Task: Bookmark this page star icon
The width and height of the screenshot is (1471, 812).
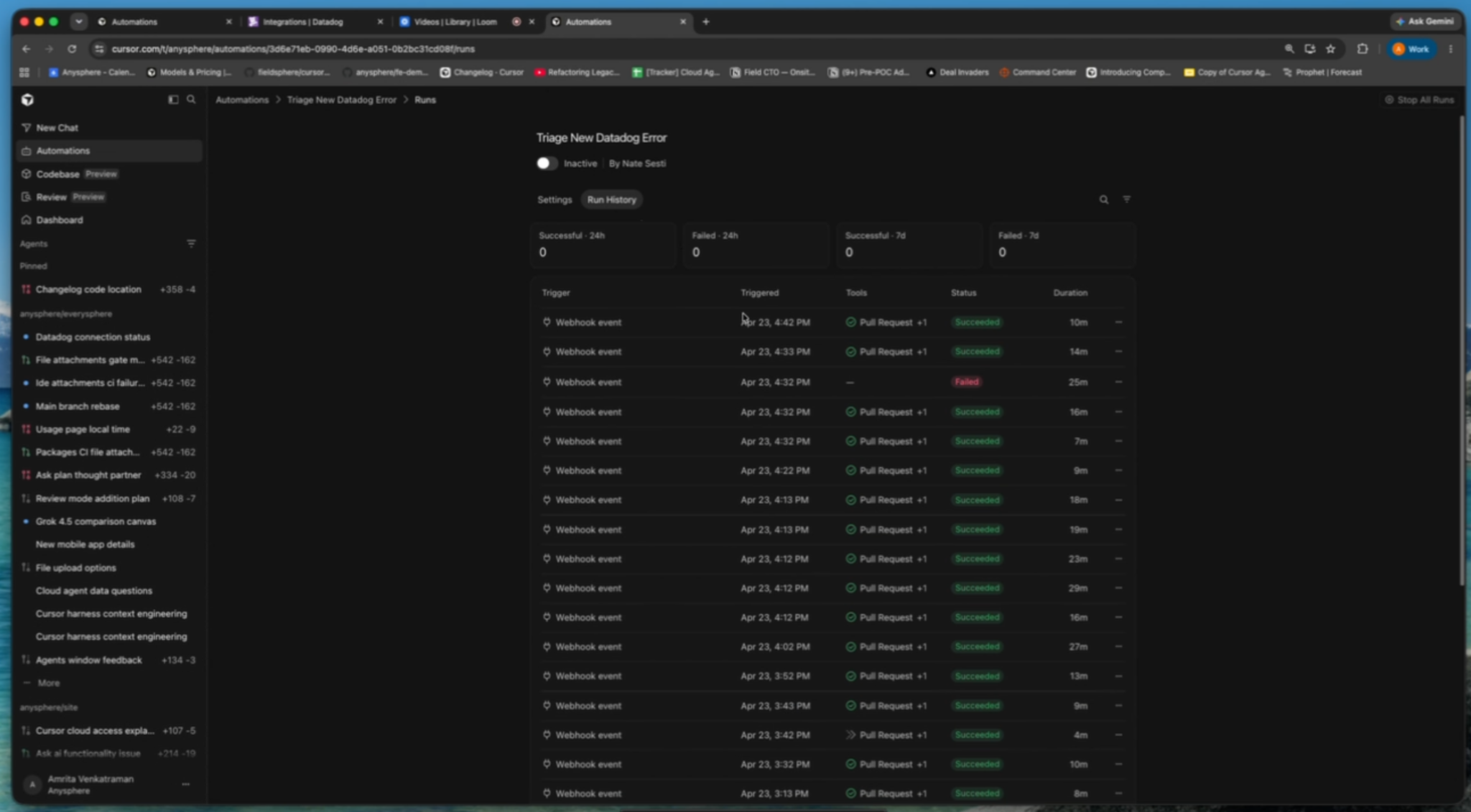Action: tap(1330, 49)
